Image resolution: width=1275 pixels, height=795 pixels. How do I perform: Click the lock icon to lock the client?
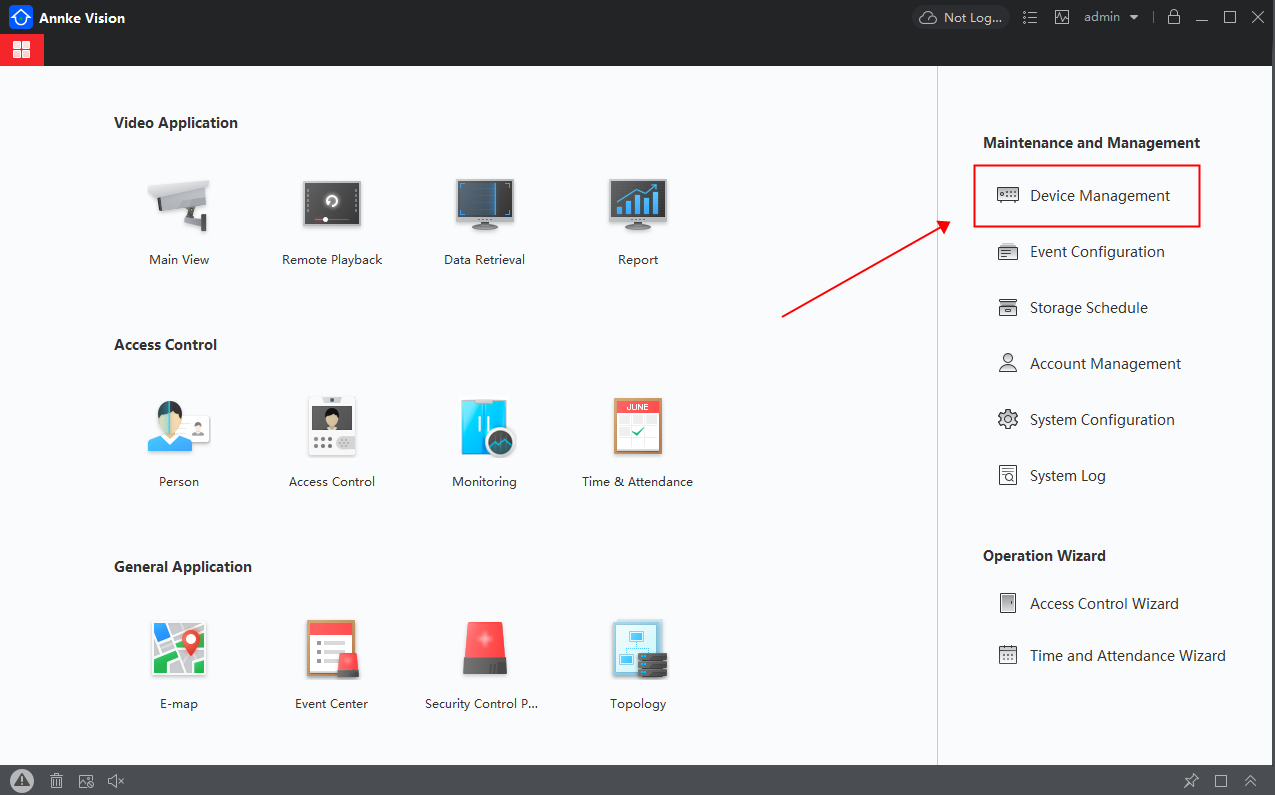tap(1174, 17)
